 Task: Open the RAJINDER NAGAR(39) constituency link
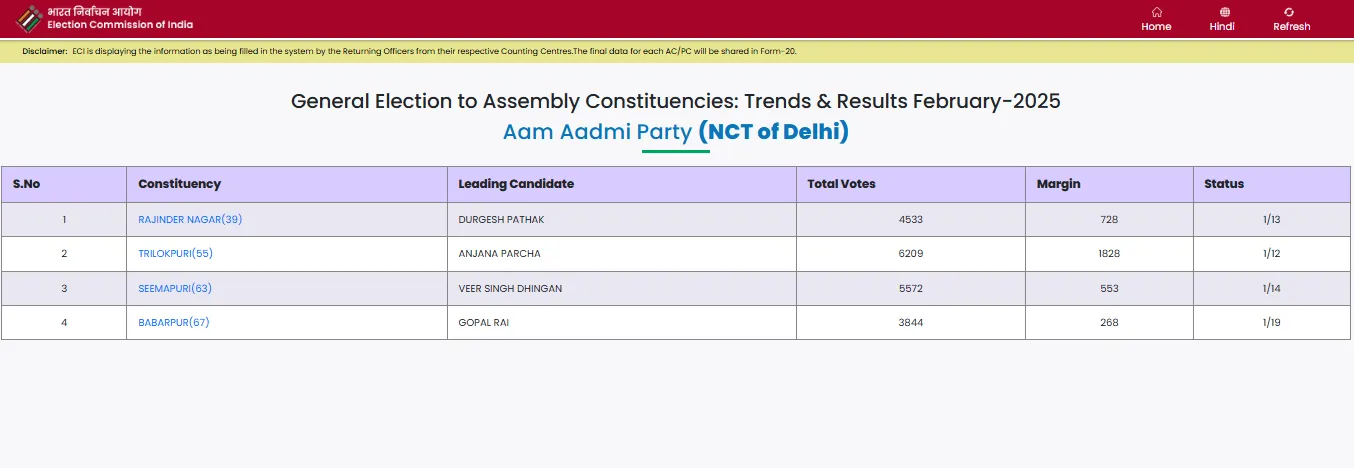pos(190,219)
